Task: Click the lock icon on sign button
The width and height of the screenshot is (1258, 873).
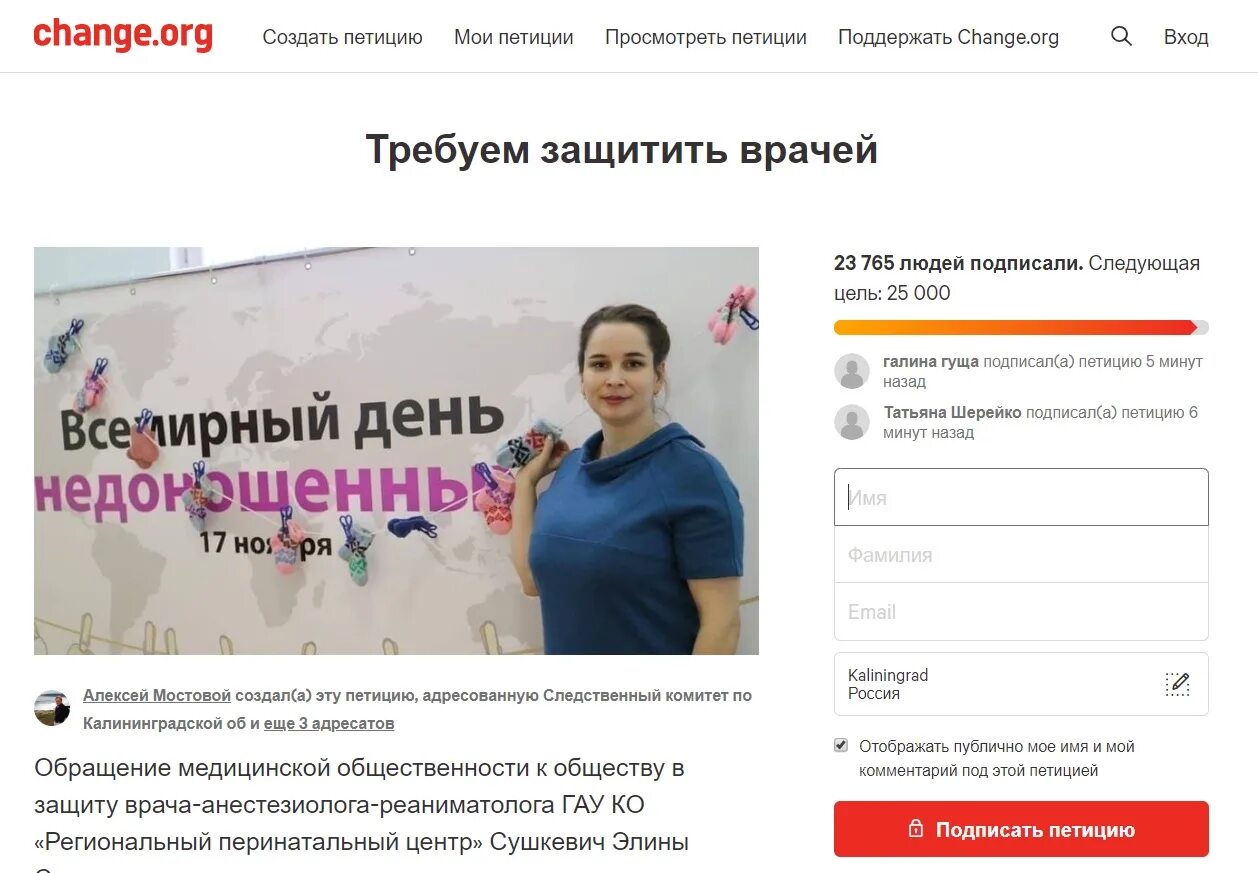Action: (915, 829)
